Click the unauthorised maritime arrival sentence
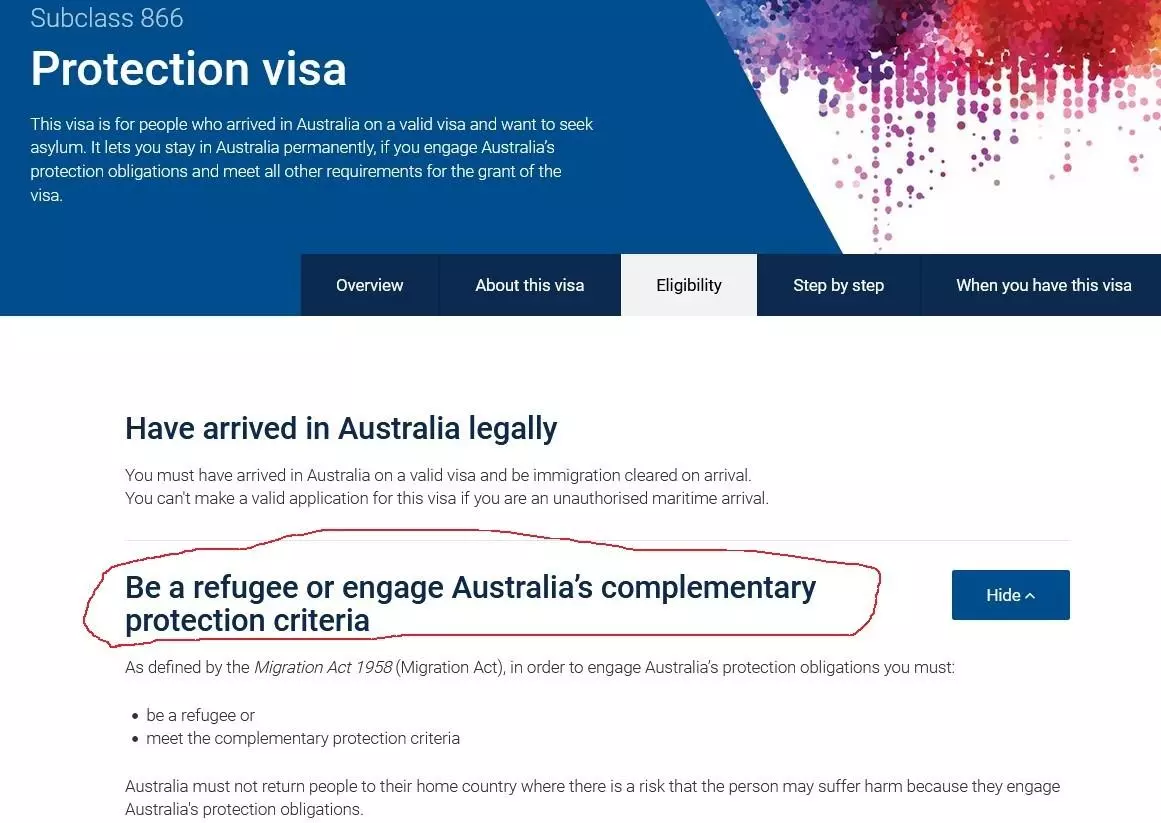 (446, 498)
